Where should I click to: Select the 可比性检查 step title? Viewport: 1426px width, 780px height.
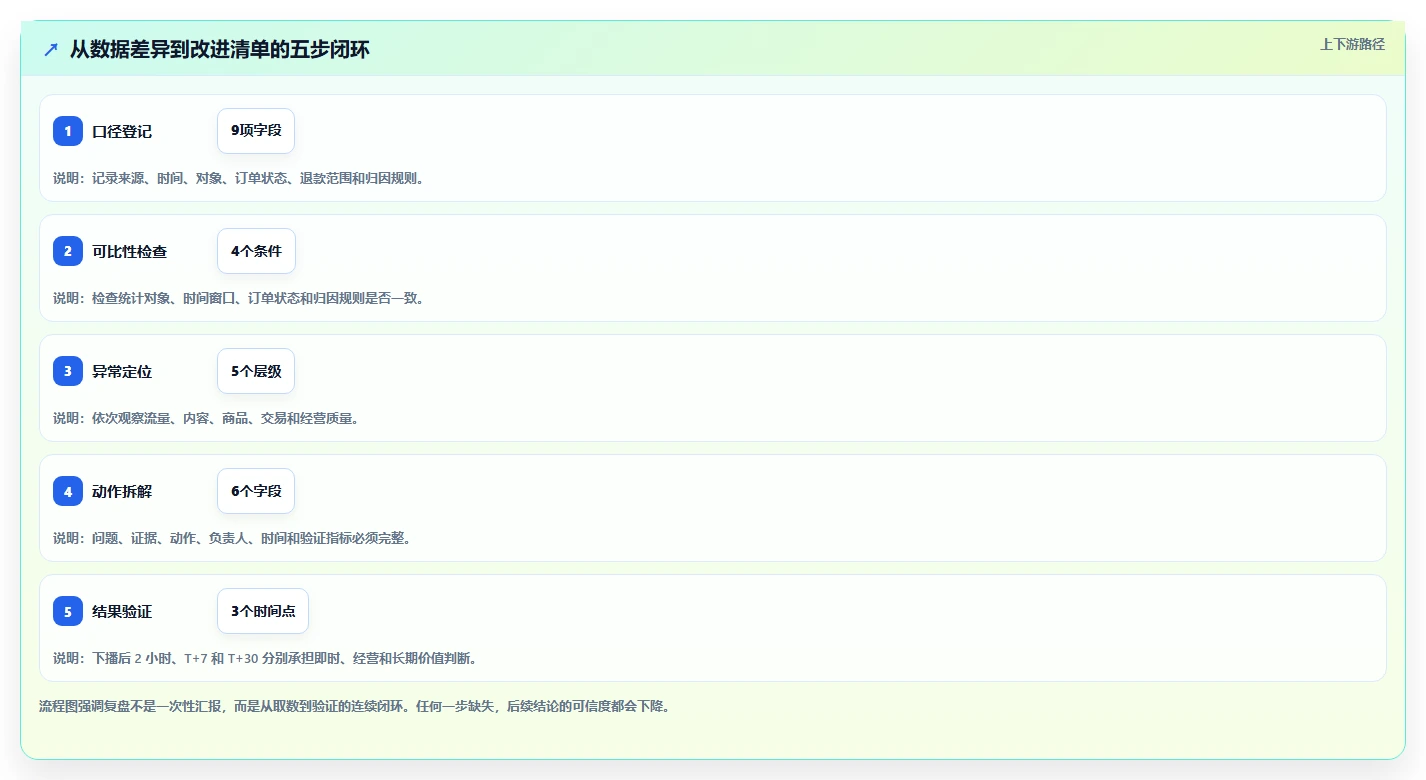130,251
